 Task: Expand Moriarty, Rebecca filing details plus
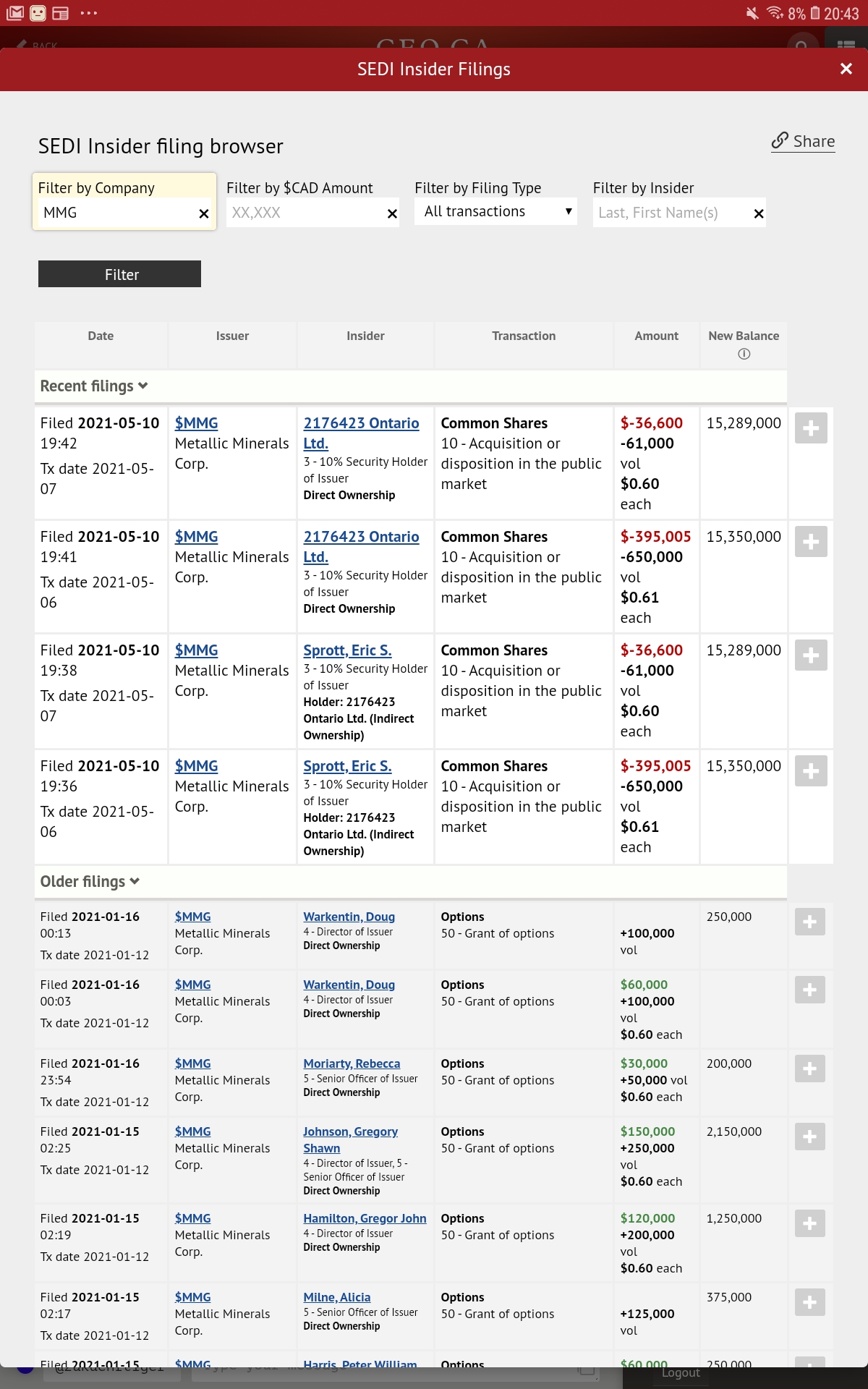[810, 1069]
